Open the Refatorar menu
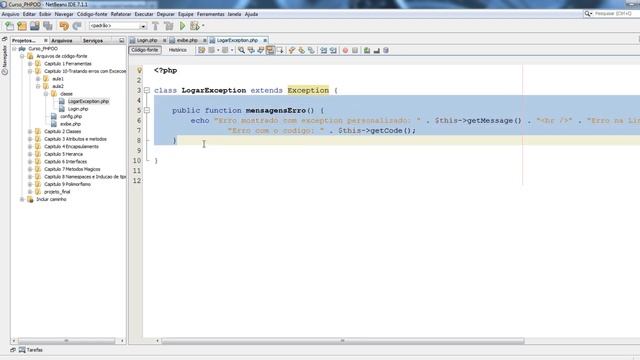 coord(121,14)
